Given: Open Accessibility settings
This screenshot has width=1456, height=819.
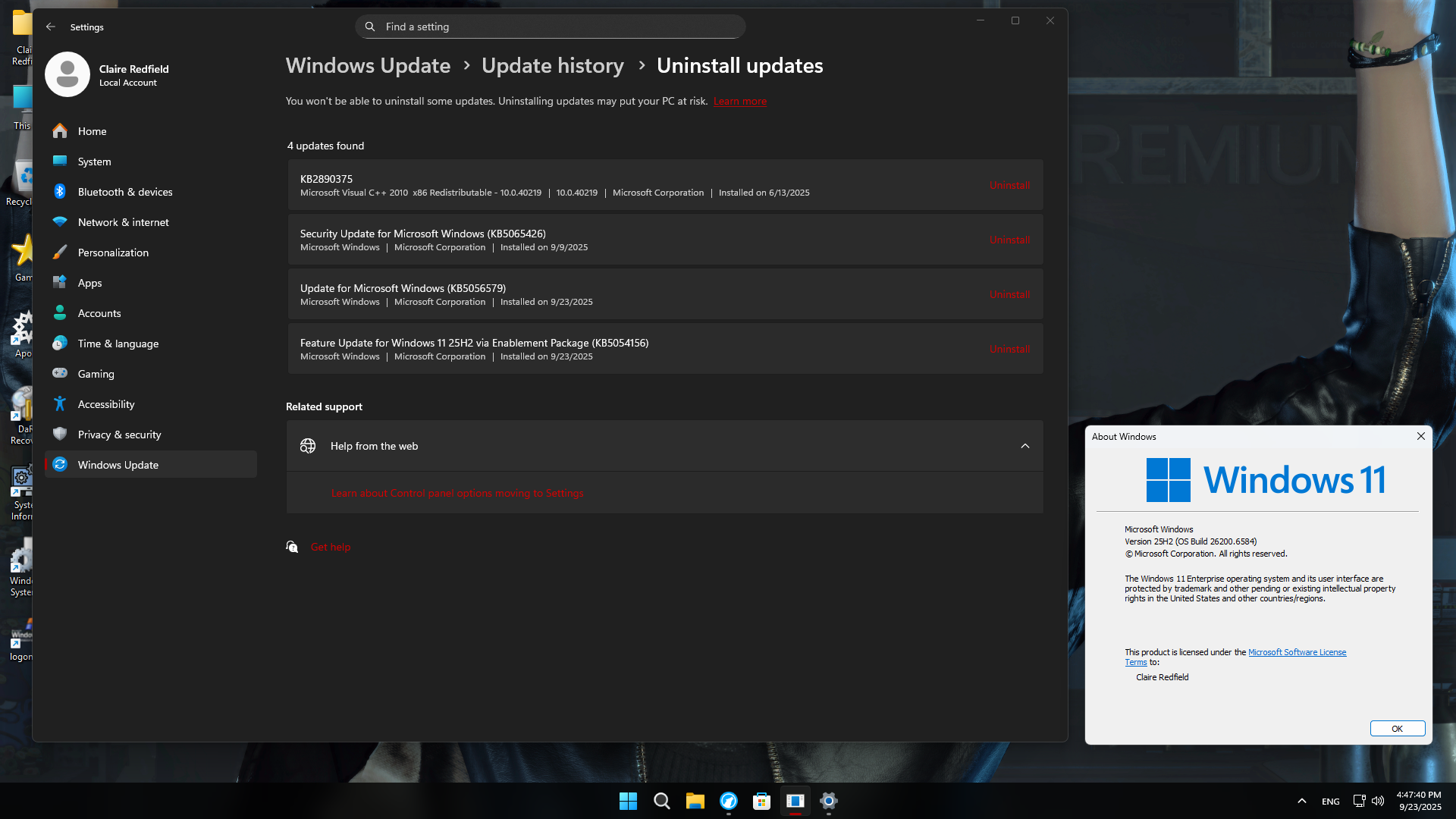Looking at the screenshot, I should click(x=151, y=404).
